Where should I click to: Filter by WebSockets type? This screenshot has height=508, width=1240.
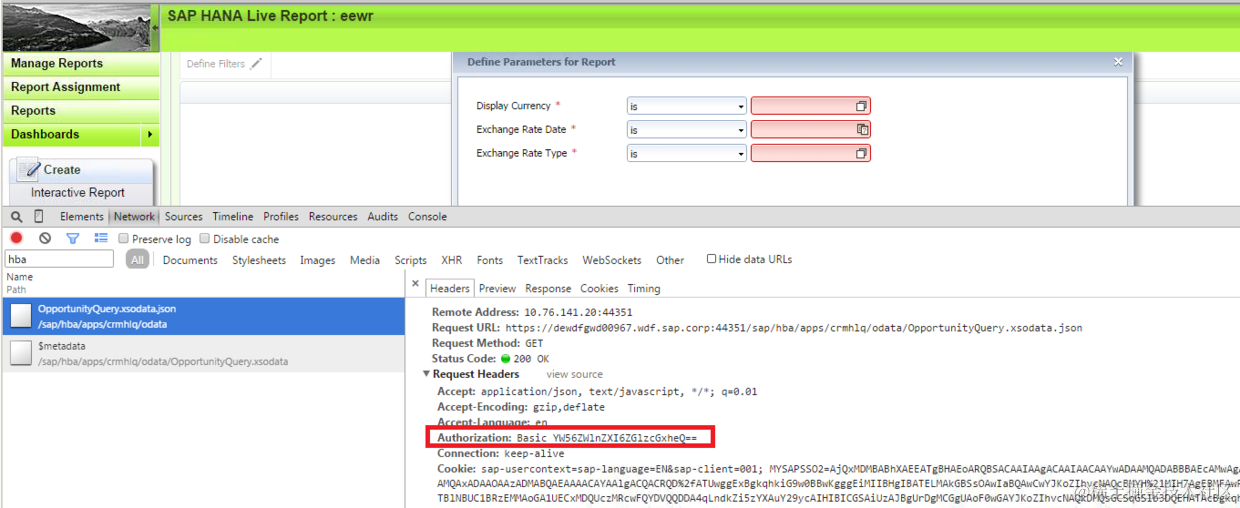(612, 260)
